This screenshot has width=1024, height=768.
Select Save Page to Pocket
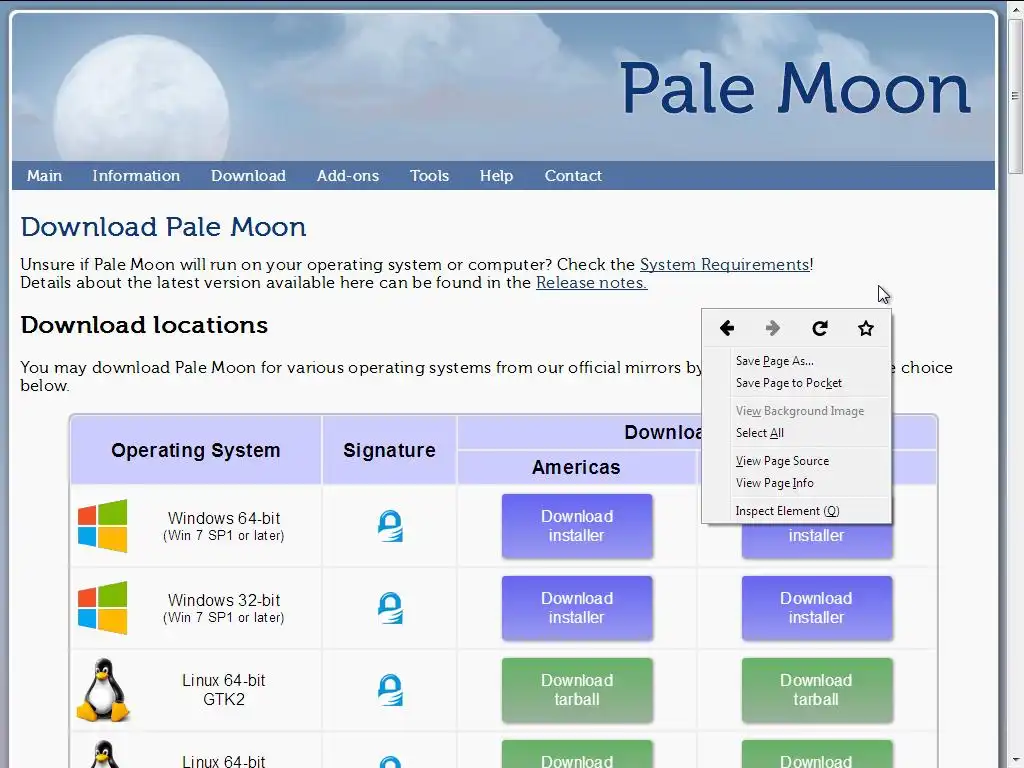tap(788, 383)
